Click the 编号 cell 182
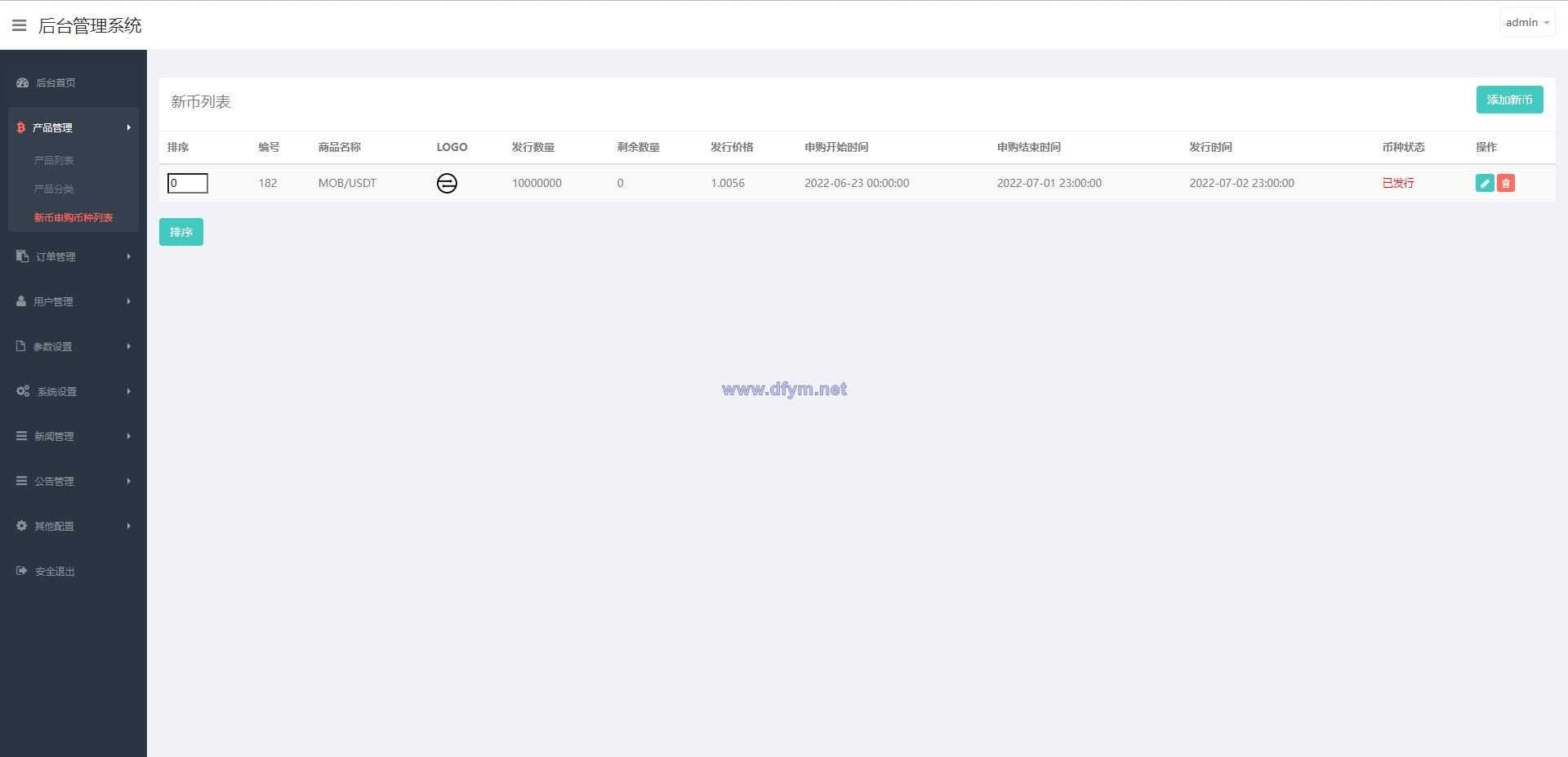 (x=268, y=183)
